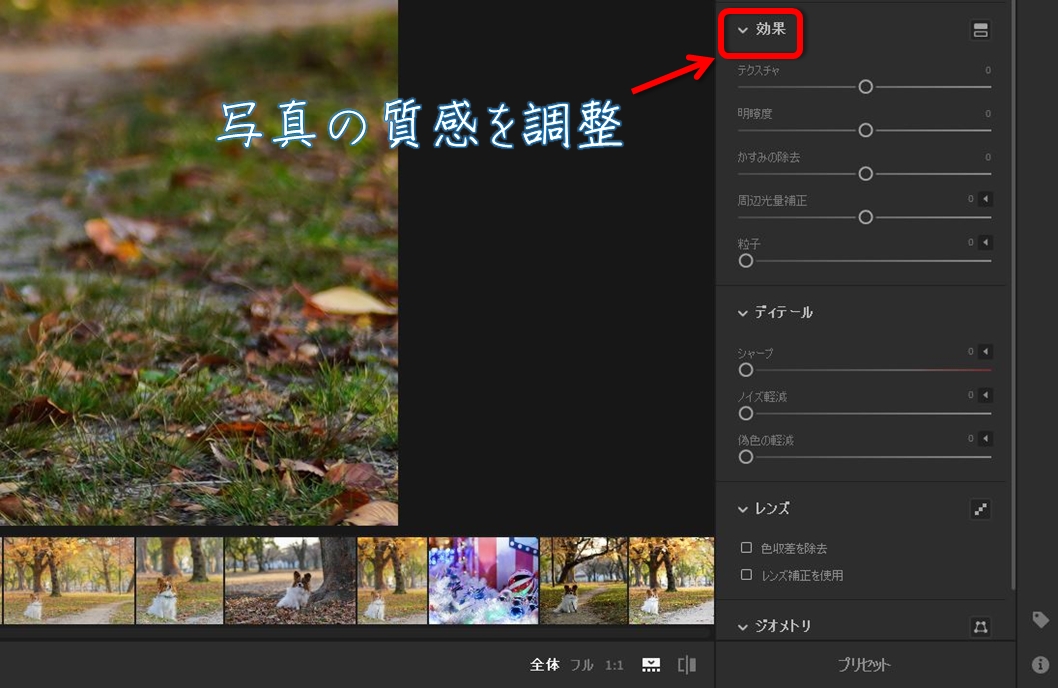
Task: Collapse the 効果 section
Action: (x=743, y=30)
